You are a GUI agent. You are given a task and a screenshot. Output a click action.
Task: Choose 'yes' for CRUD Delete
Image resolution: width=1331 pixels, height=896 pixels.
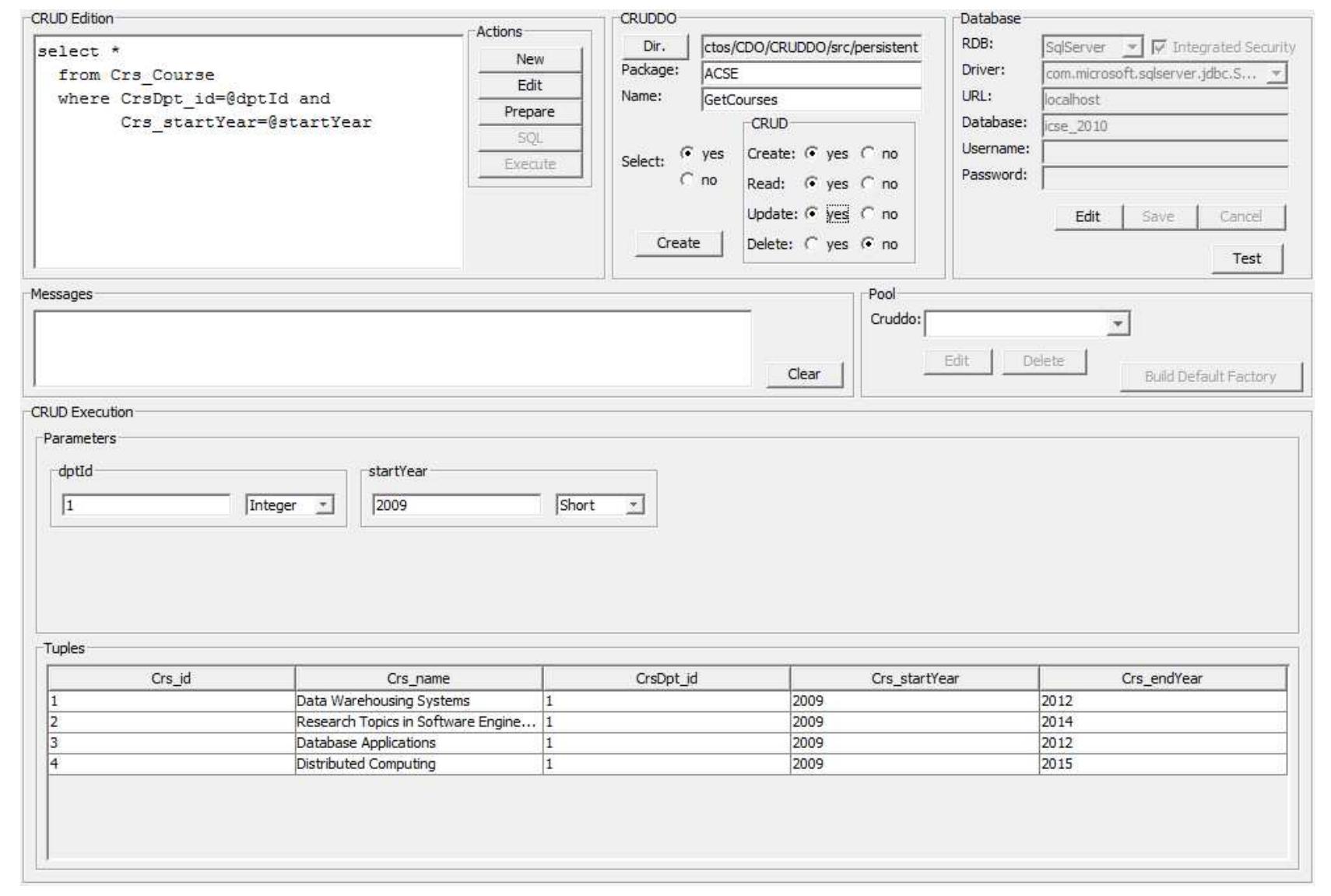point(811,244)
